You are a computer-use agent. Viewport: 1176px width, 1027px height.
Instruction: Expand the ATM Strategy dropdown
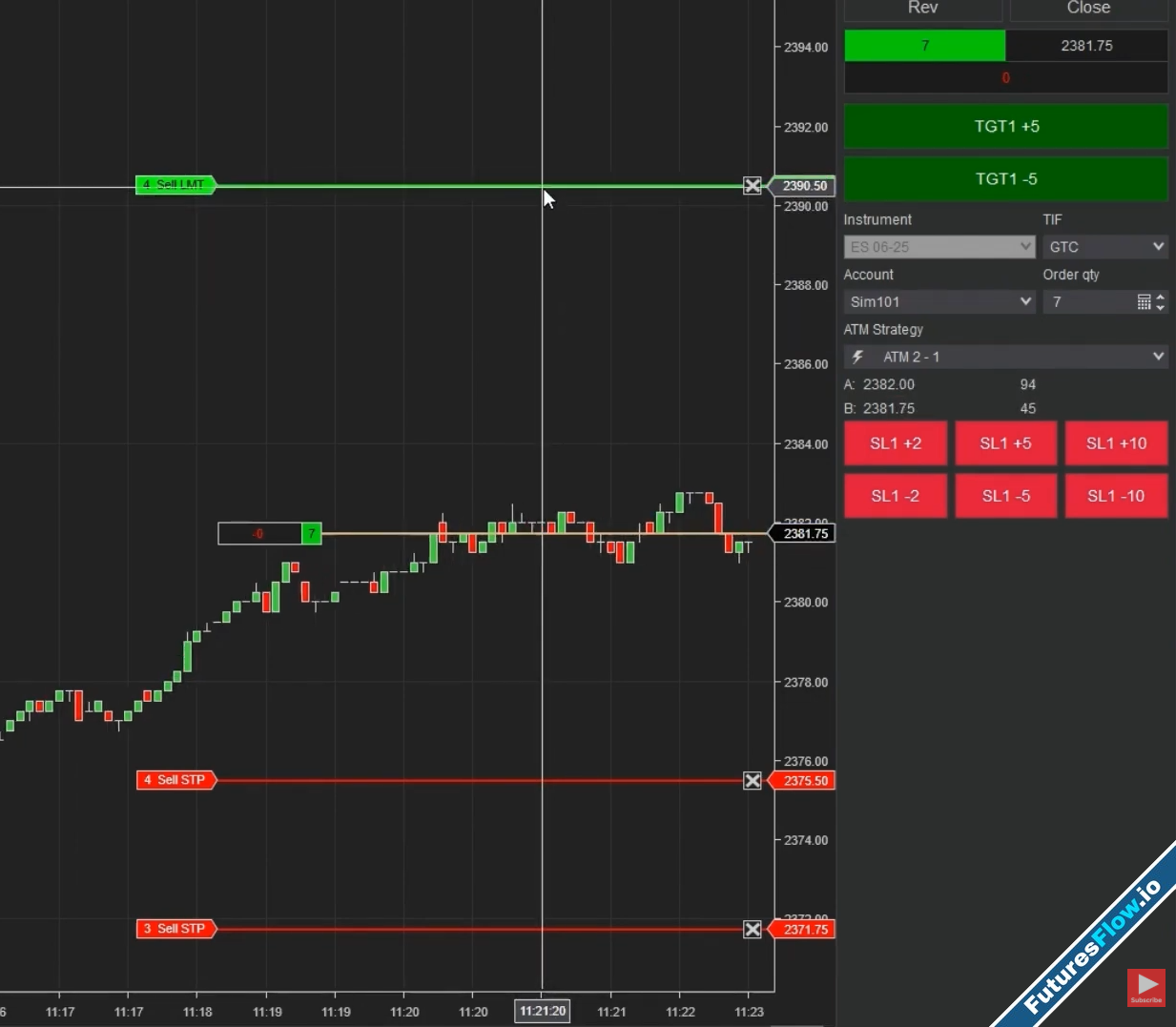pyautogui.click(x=1005, y=357)
